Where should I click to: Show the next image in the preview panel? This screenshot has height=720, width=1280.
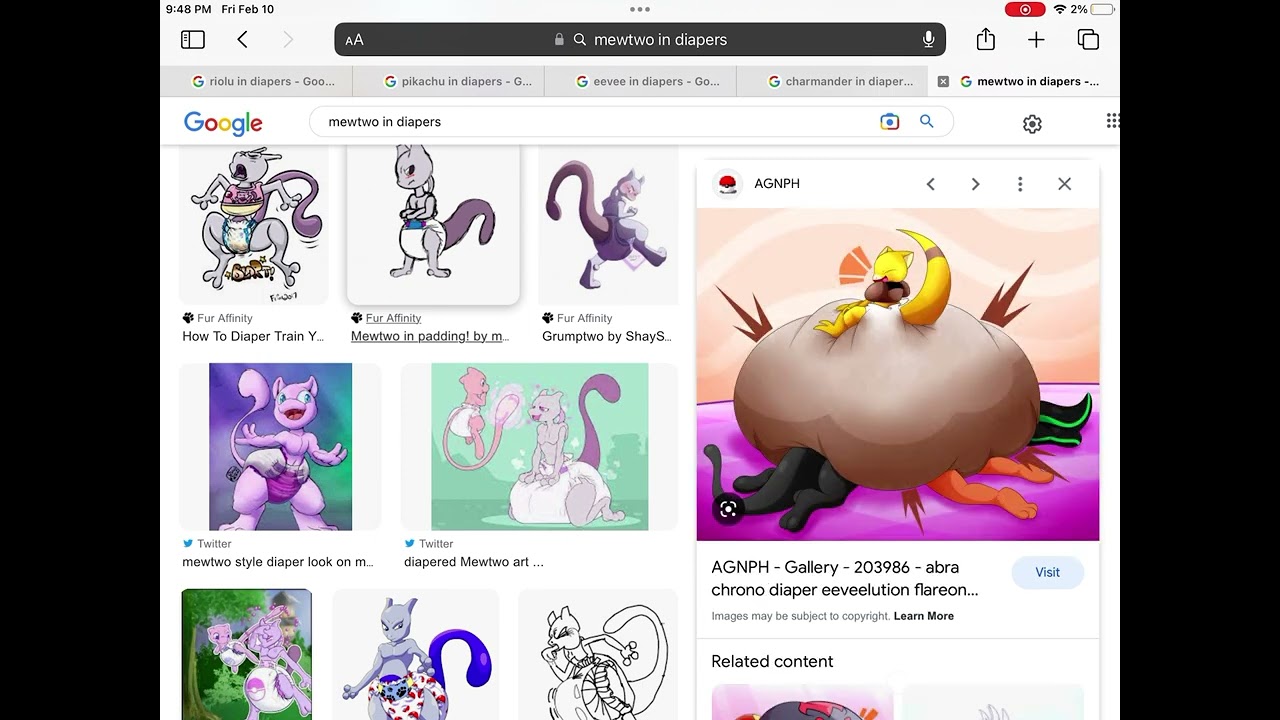(975, 184)
